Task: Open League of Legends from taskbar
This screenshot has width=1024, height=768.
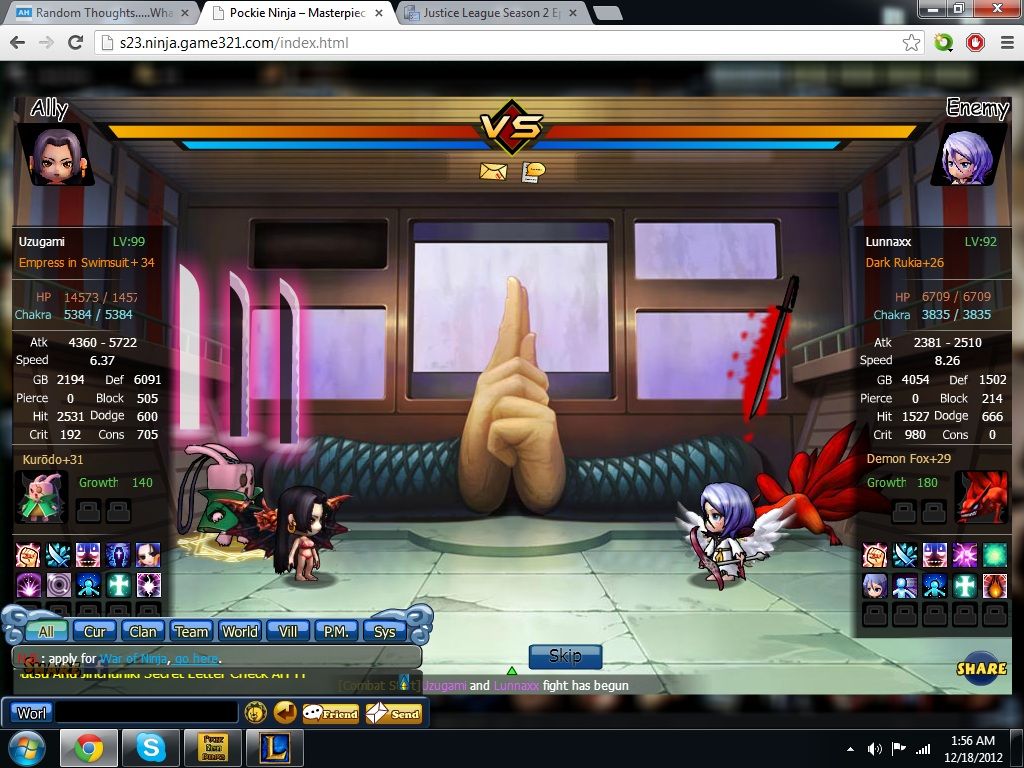Action: click(x=274, y=748)
